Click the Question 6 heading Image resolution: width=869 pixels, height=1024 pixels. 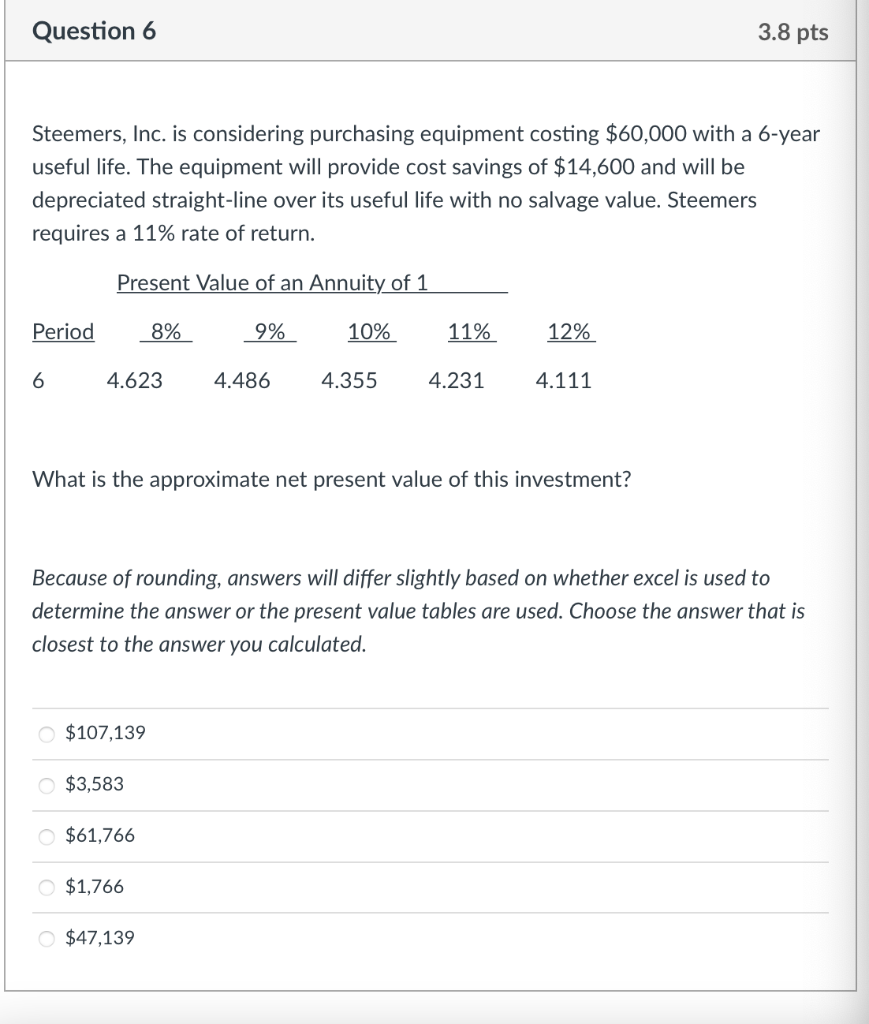tap(94, 31)
